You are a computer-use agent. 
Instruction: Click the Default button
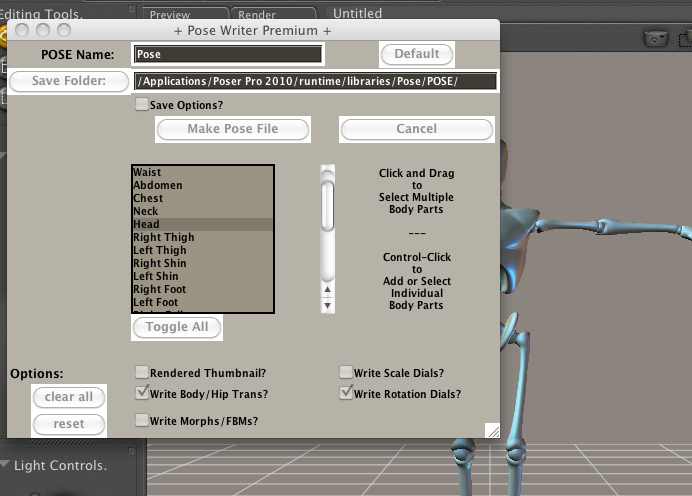(417, 54)
